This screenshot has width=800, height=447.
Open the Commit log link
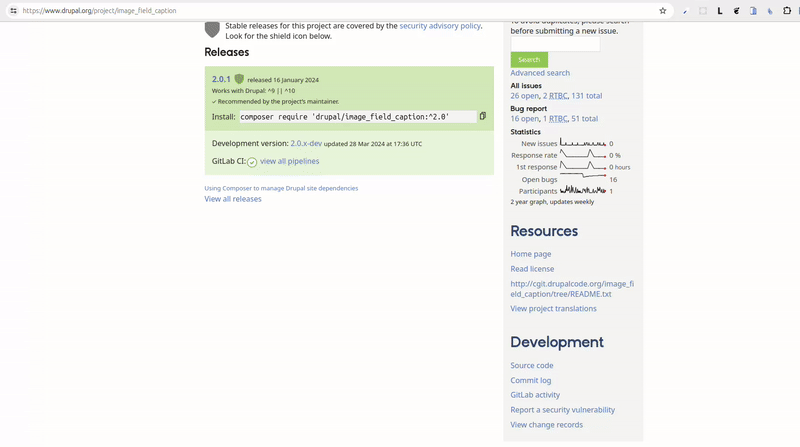[x=531, y=381]
